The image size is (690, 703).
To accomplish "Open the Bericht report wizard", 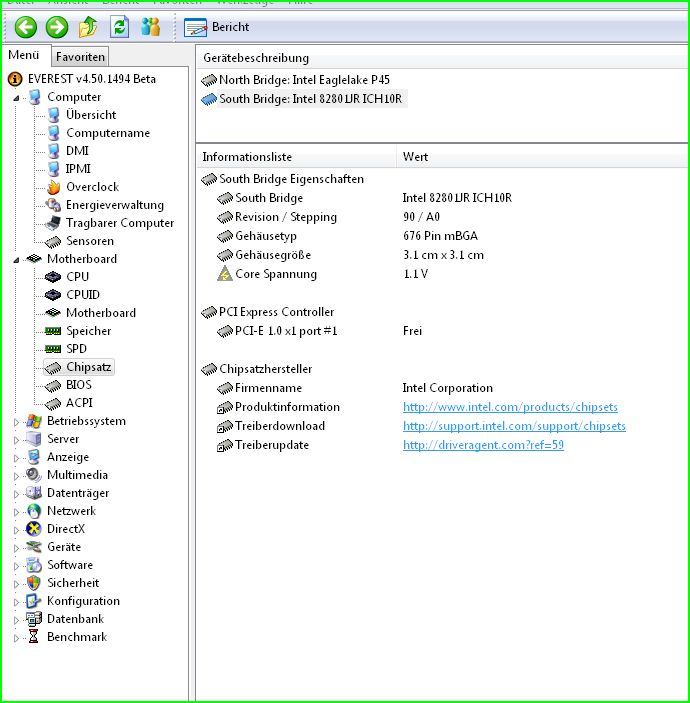I will (x=217, y=27).
